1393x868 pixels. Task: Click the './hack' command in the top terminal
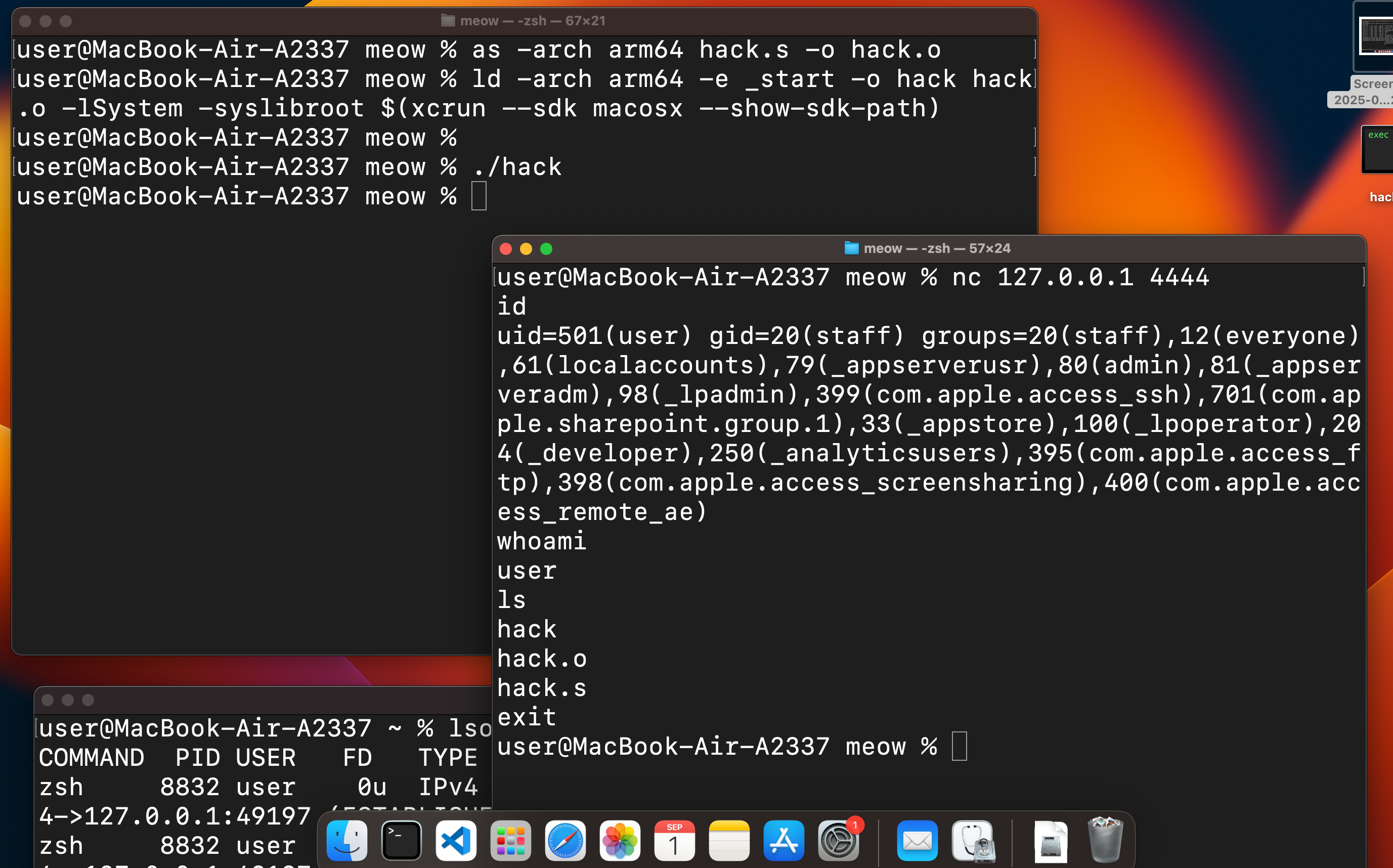pos(517,167)
